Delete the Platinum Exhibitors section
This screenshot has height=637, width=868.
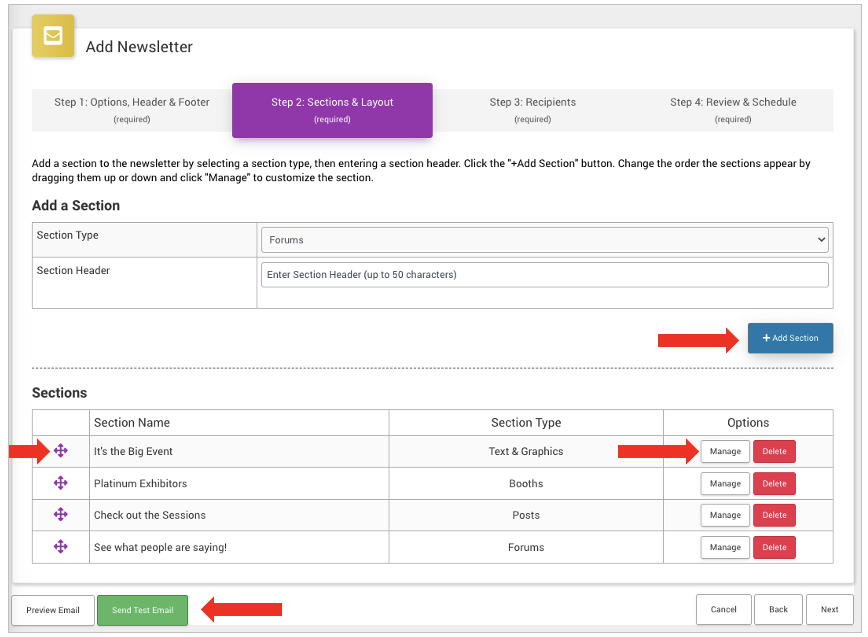click(774, 483)
